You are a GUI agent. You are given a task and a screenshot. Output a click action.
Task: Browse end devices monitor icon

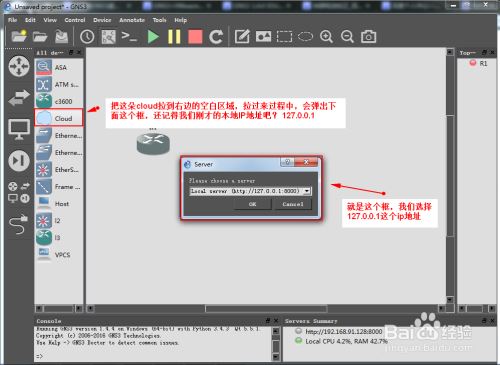click(x=19, y=129)
